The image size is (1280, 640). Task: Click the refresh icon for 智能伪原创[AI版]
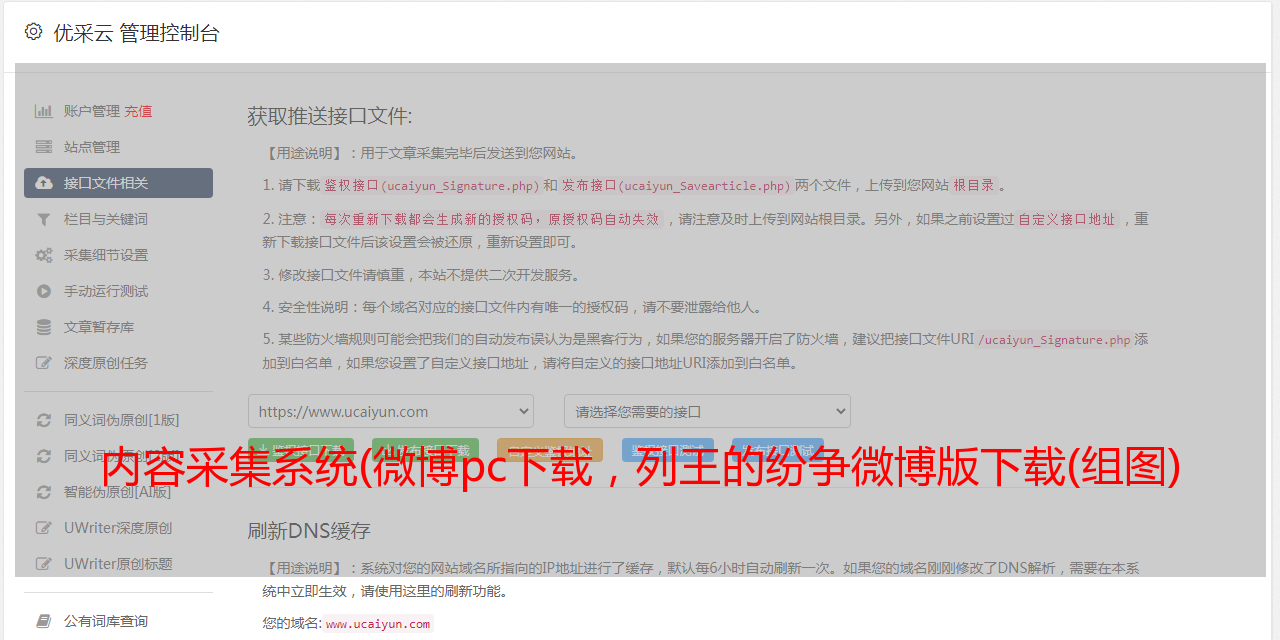pyautogui.click(x=44, y=492)
